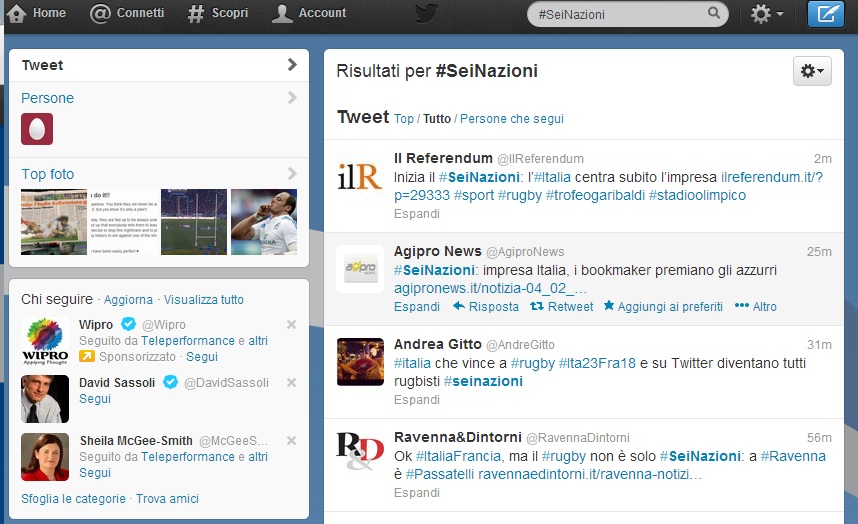Screen dimensions: 858x524
Task: Open the Connetti tab
Action: click(x=127, y=13)
